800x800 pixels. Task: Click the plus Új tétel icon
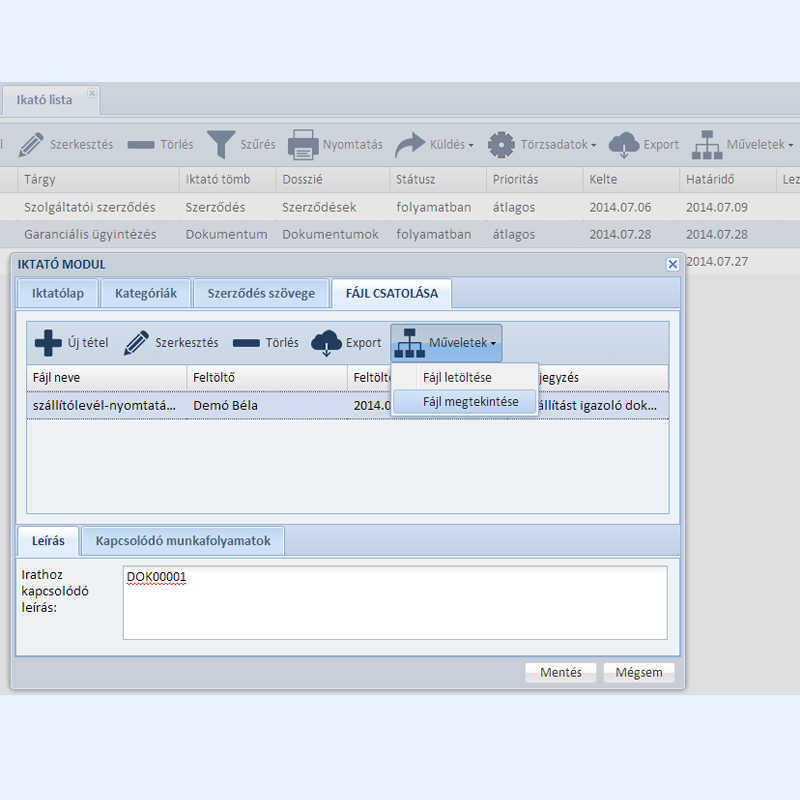pos(48,343)
